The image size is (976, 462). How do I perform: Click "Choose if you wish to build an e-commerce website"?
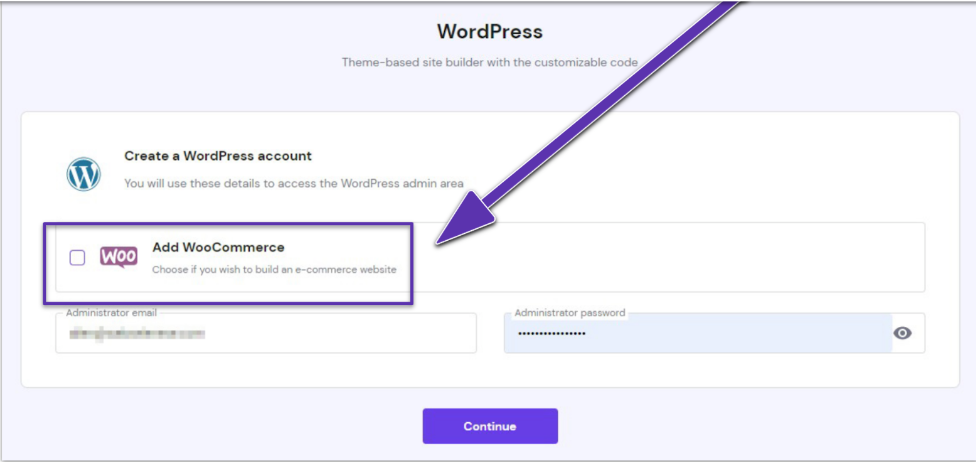[274, 270]
